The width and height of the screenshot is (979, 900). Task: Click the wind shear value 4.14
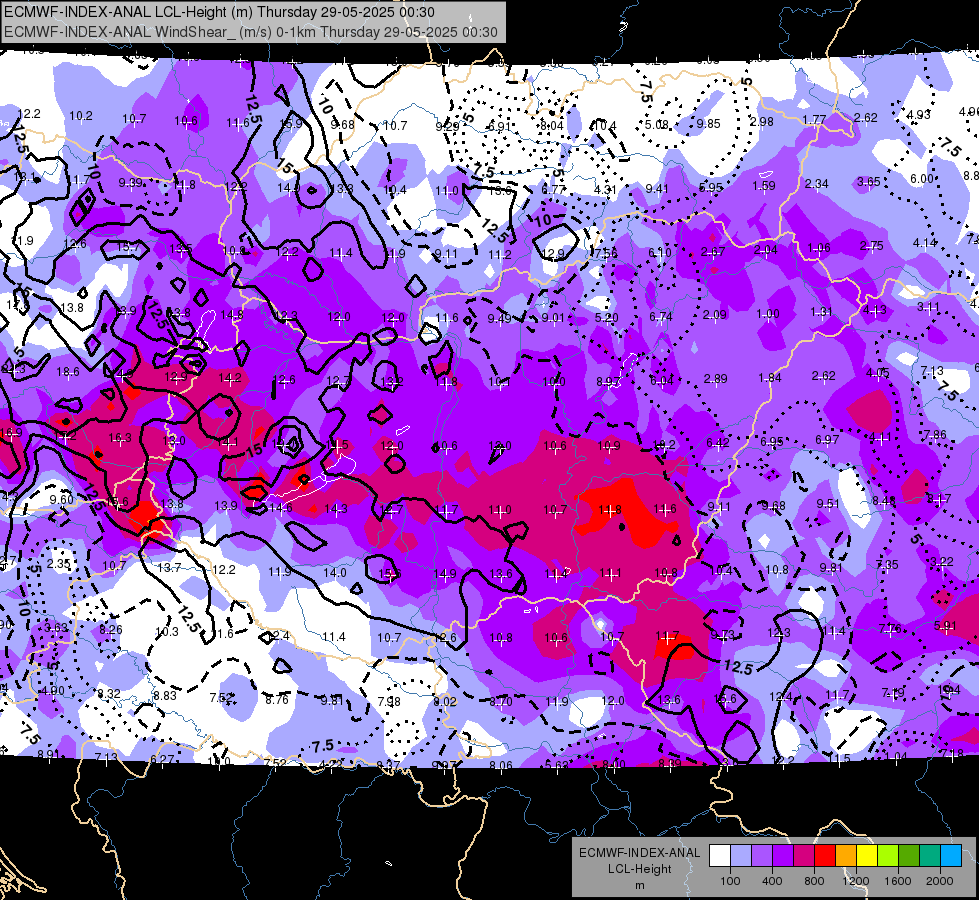(924, 242)
